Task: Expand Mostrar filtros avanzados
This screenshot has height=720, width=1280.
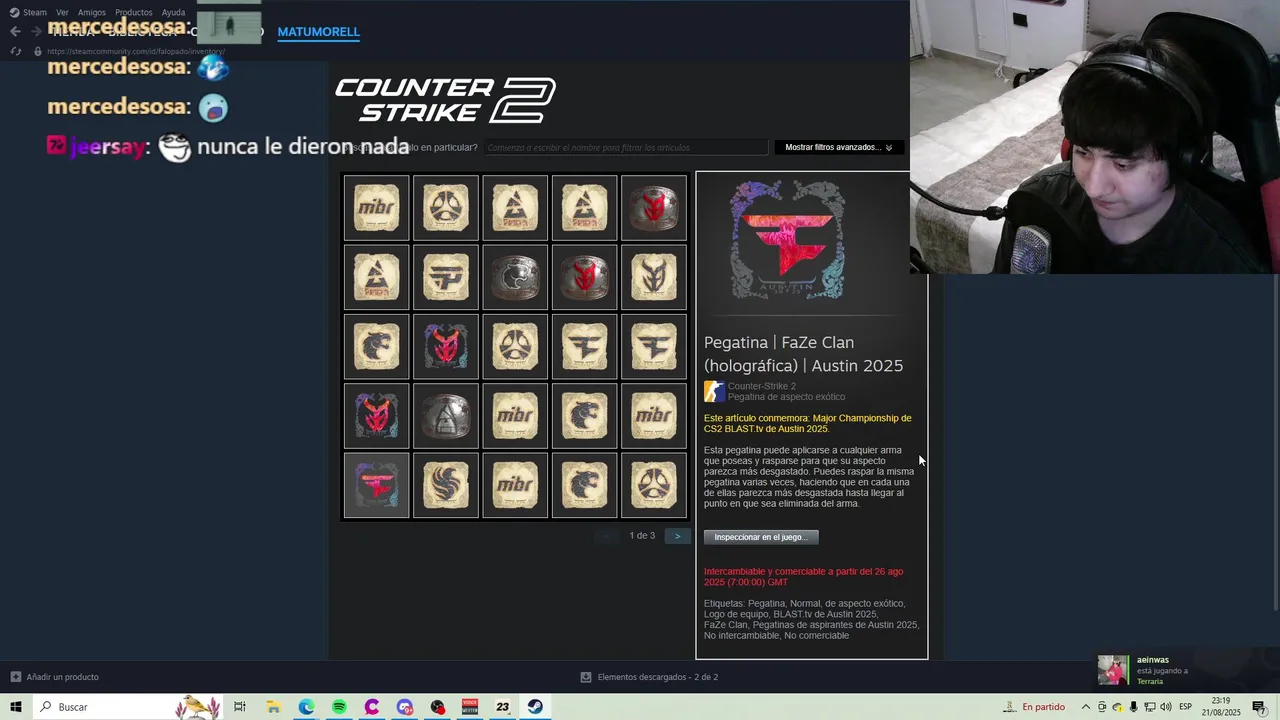Action: pyautogui.click(x=839, y=147)
